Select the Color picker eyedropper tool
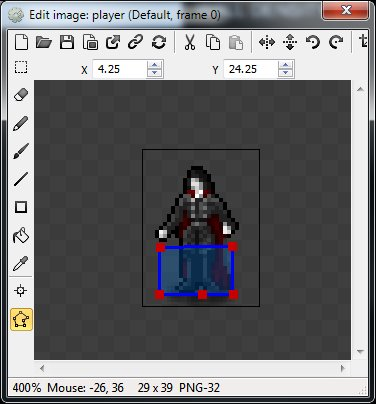 [21, 263]
